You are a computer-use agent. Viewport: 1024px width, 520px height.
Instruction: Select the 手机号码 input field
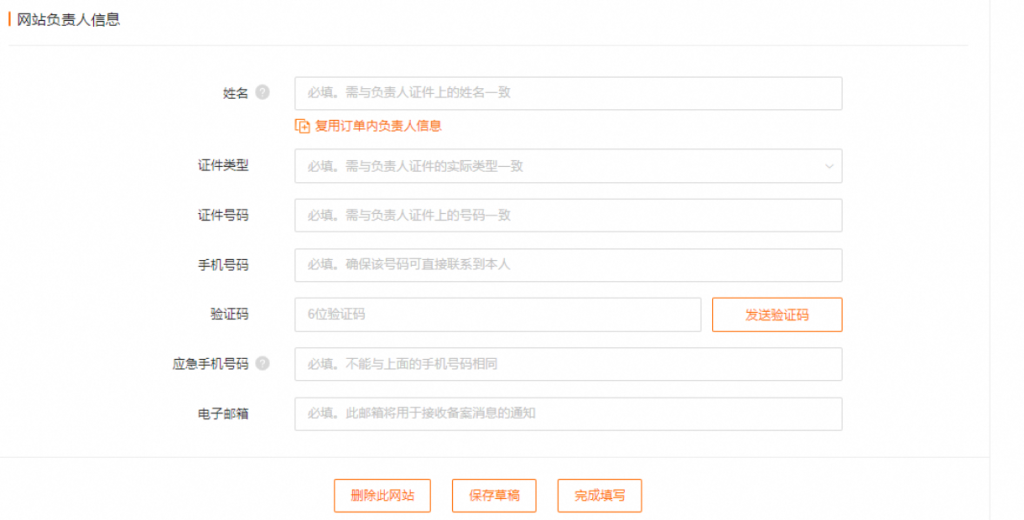point(567,265)
